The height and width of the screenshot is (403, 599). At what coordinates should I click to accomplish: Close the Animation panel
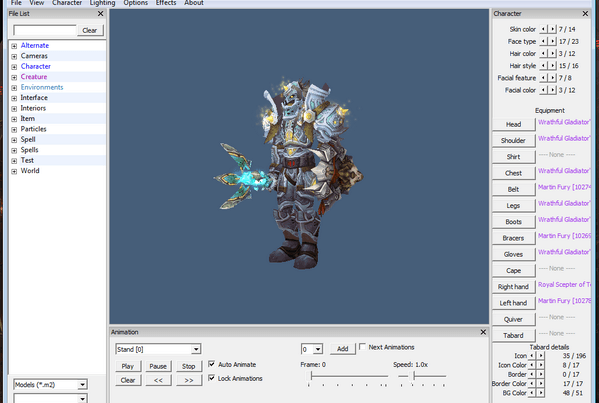pos(483,332)
